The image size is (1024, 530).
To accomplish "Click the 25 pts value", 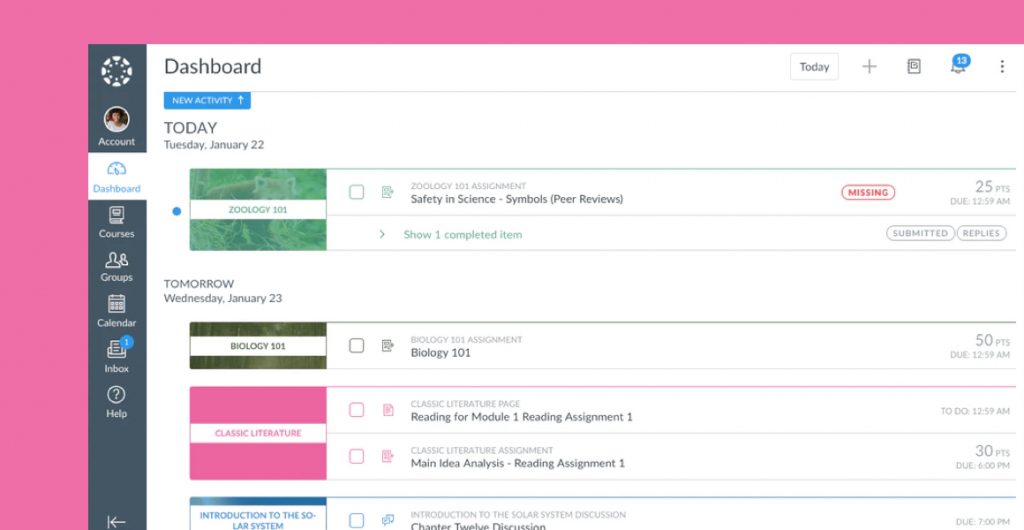I will click(993, 187).
